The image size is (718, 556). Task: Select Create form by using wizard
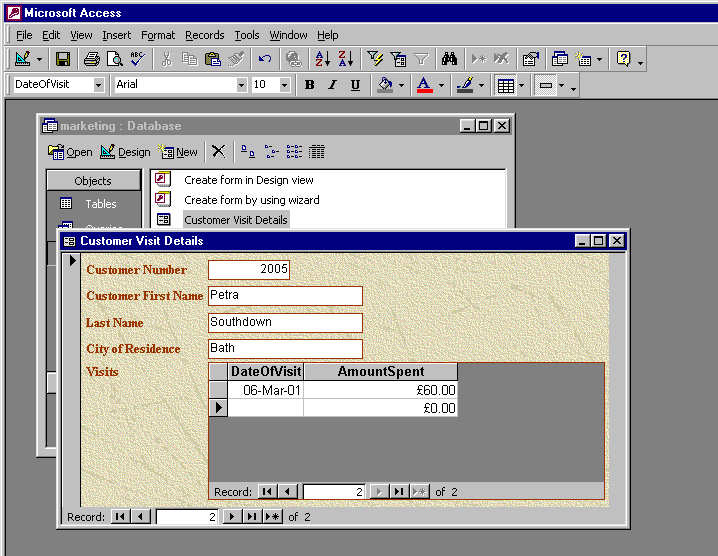pyautogui.click(x=252, y=200)
